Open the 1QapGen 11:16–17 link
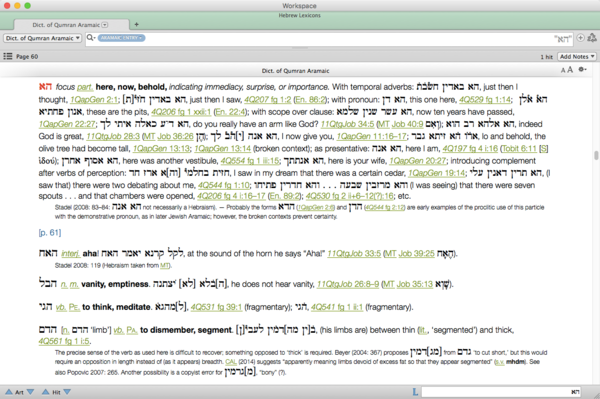The height and width of the screenshot is (399, 600). [x=372, y=136]
